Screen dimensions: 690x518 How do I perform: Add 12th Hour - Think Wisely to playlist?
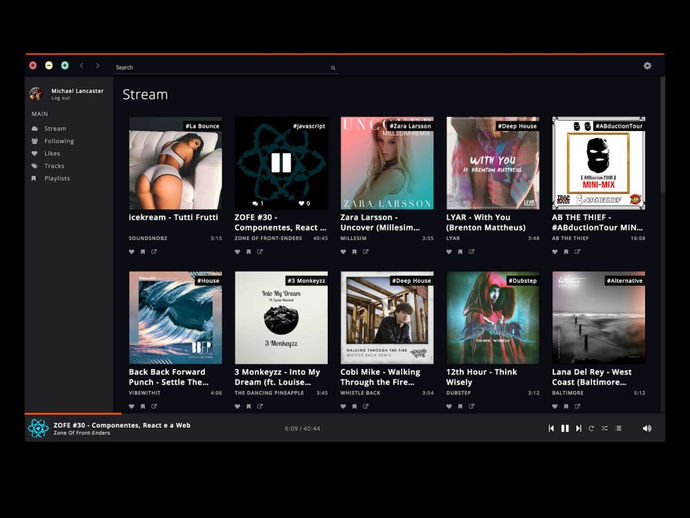460,406
